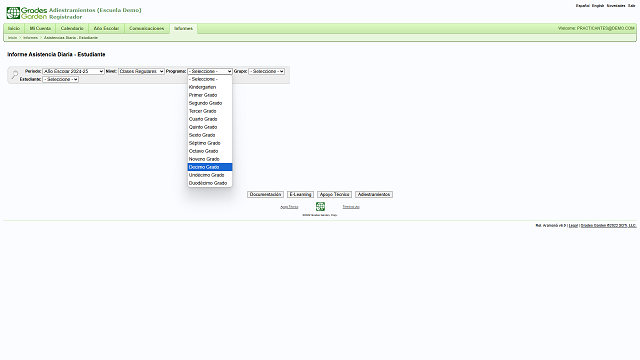Click the magnifying glass search icon

pyautogui.click(x=15, y=75)
